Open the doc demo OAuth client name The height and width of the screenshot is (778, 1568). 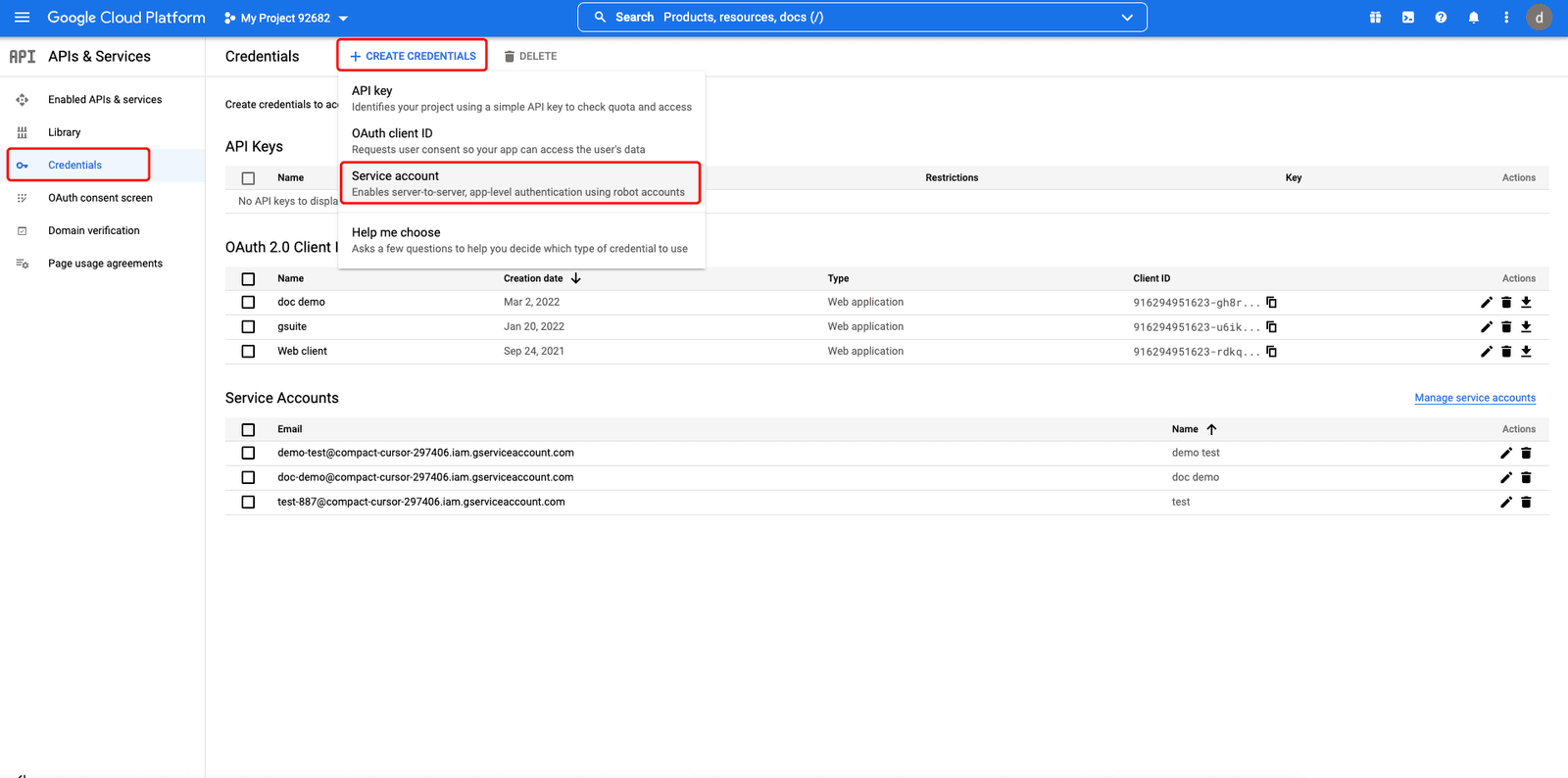(301, 302)
